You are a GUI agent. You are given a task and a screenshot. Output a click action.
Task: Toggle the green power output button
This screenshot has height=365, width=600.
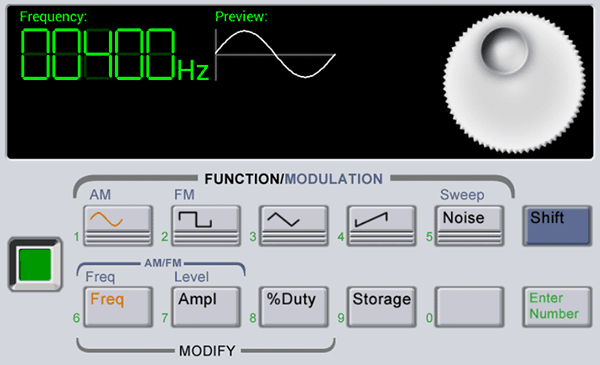coord(35,264)
